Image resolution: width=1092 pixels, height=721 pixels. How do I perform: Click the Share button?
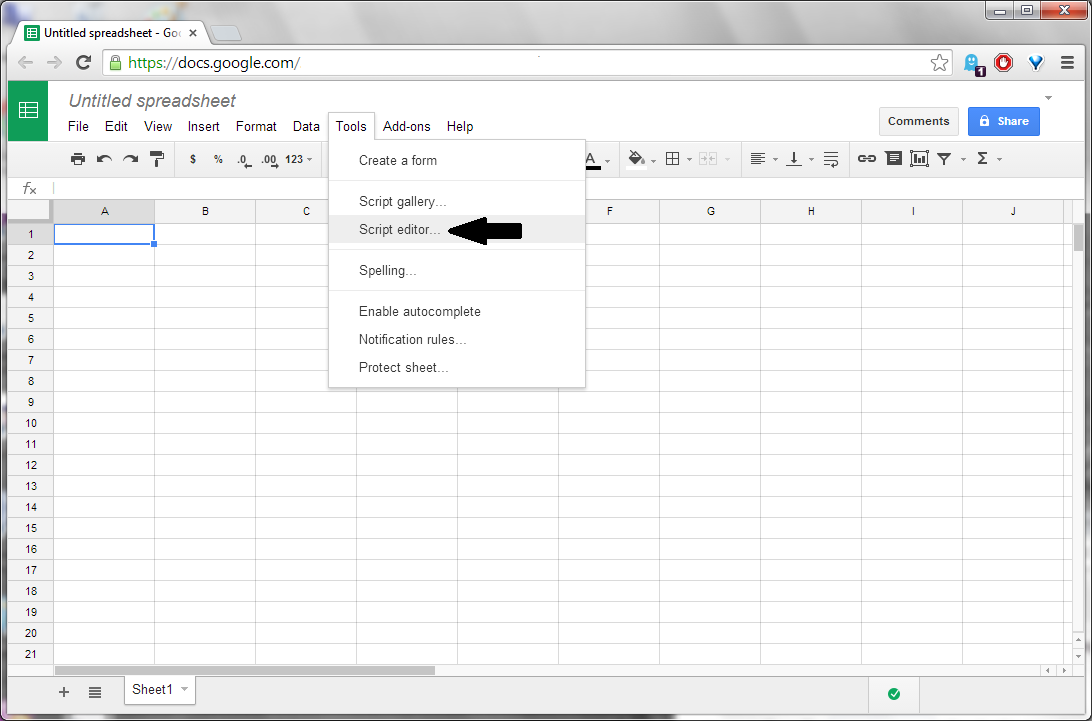pyautogui.click(x=1003, y=120)
